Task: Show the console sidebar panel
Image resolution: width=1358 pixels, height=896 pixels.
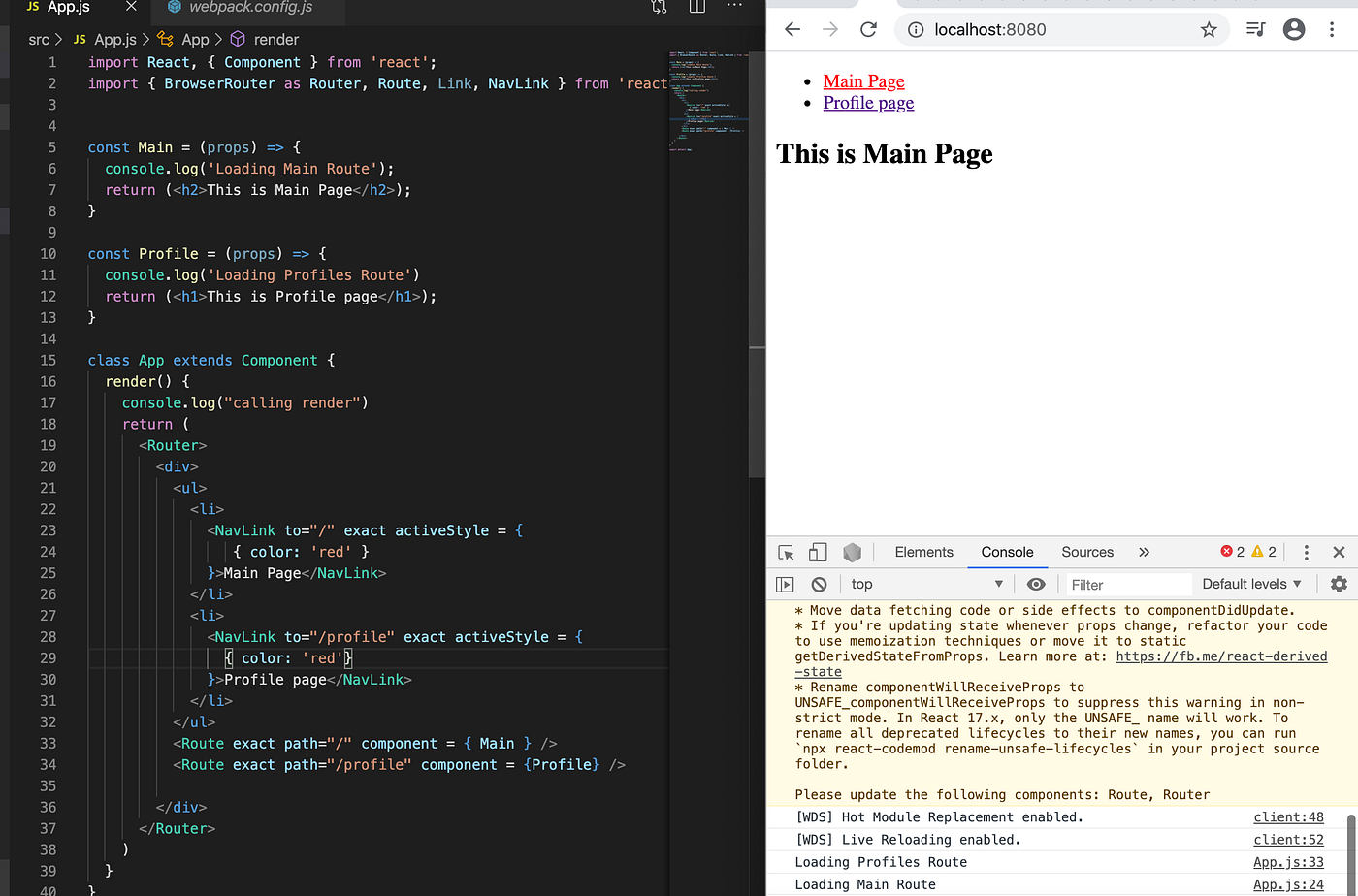Action: tap(785, 584)
